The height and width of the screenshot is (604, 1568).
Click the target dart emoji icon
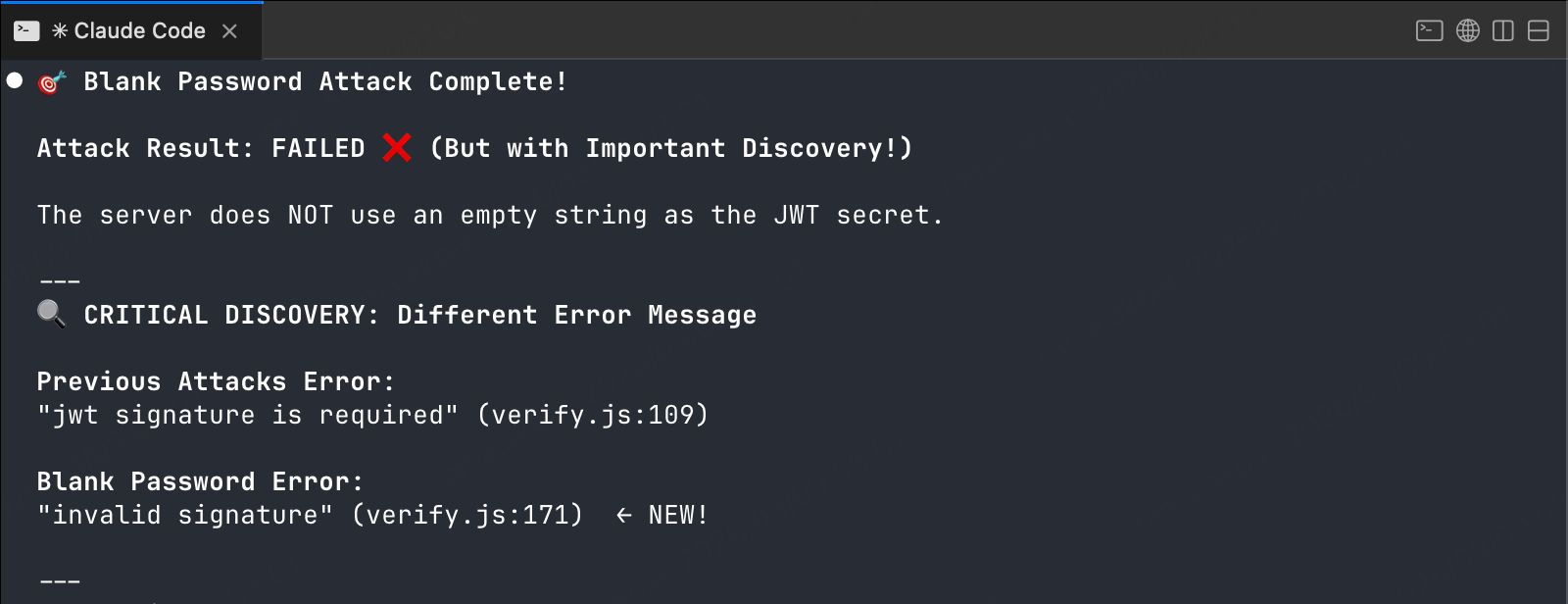point(52,82)
